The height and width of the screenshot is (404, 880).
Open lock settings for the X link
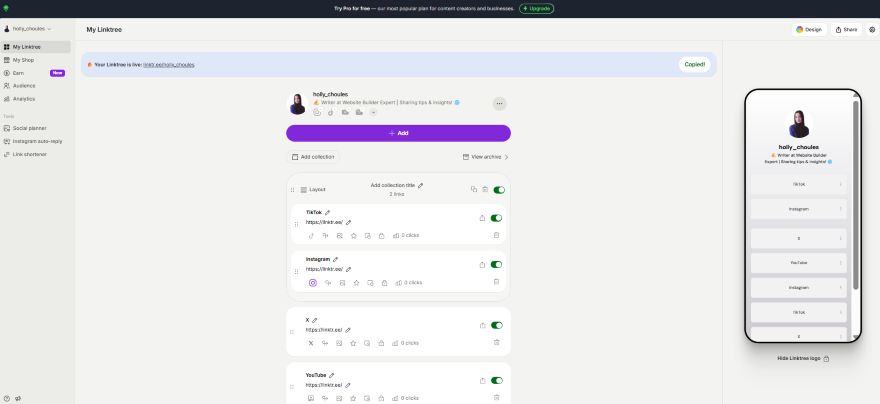click(x=381, y=343)
